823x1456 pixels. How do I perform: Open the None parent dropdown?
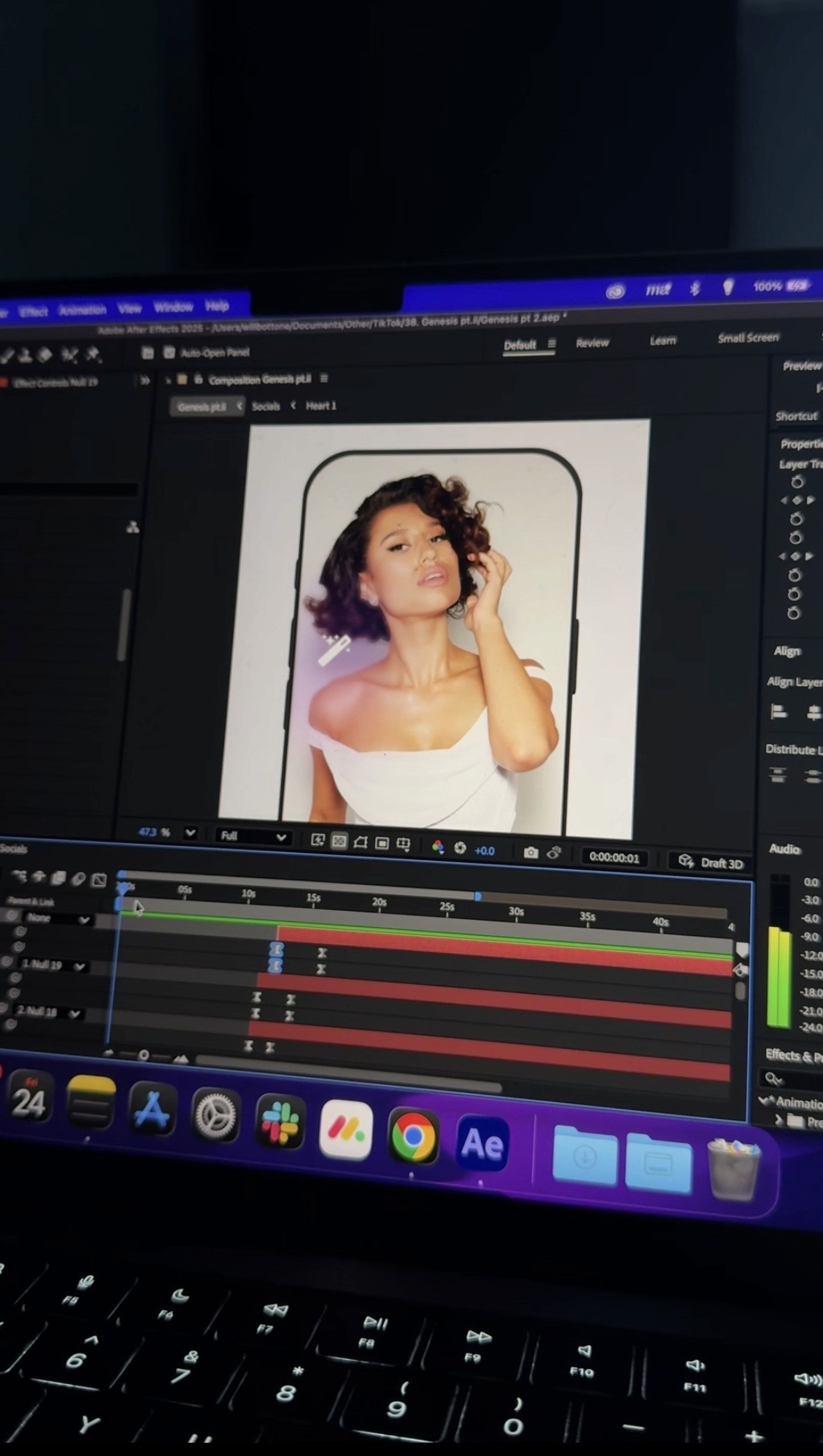(58, 919)
